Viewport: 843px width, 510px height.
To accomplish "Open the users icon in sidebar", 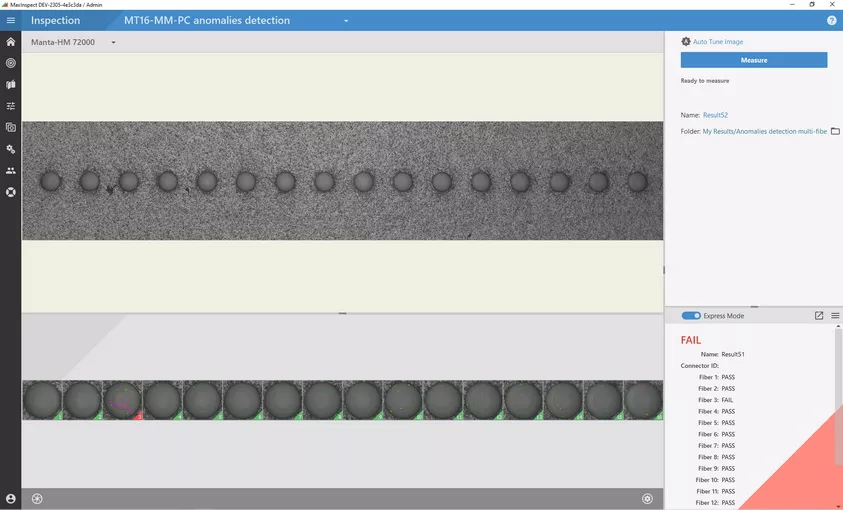I will tap(10, 170).
